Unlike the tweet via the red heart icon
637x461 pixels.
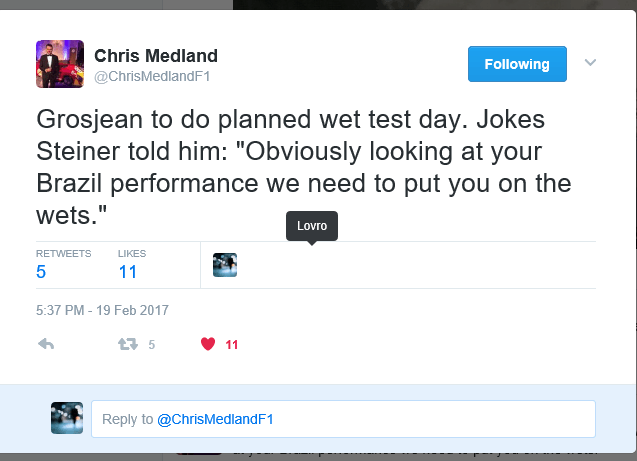coord(208,344)
